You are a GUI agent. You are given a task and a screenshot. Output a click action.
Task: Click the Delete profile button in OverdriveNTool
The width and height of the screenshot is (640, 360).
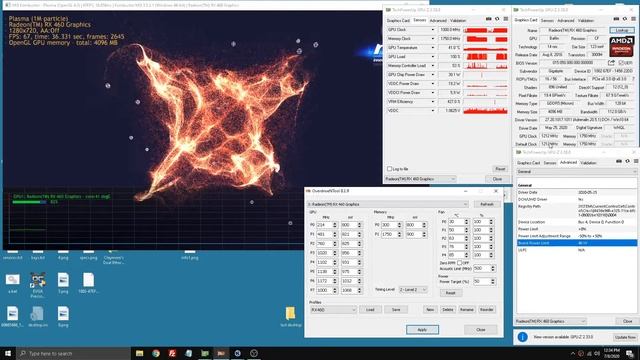click(447, 310)
